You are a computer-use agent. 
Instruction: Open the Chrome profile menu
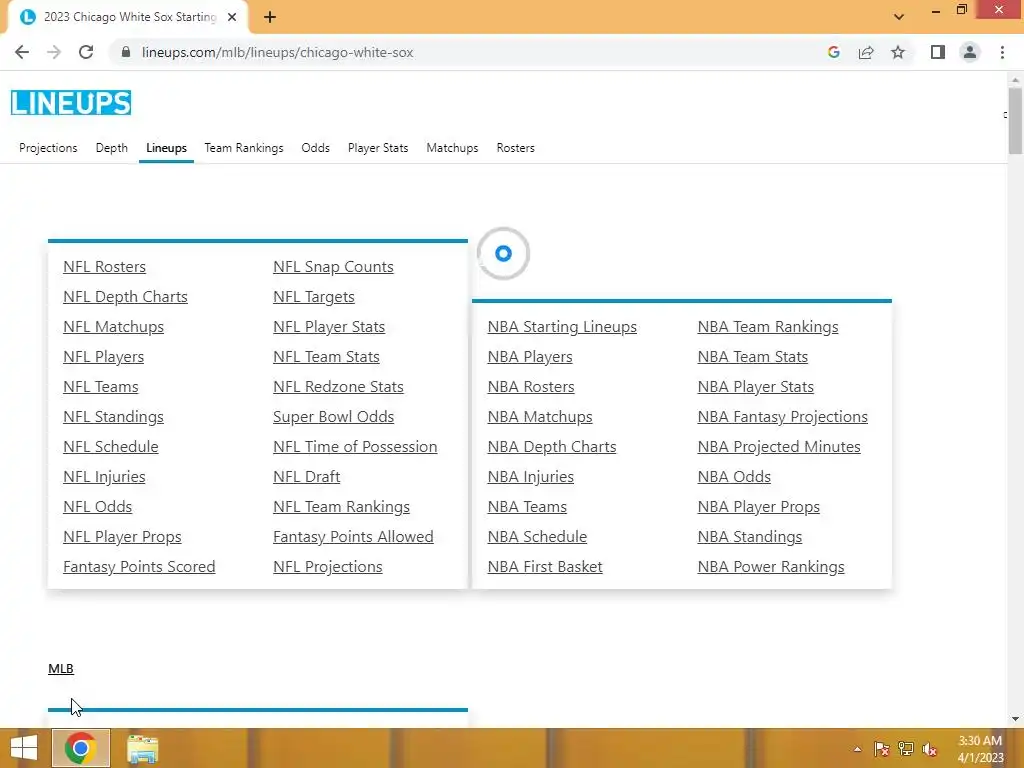pos(970,52)
